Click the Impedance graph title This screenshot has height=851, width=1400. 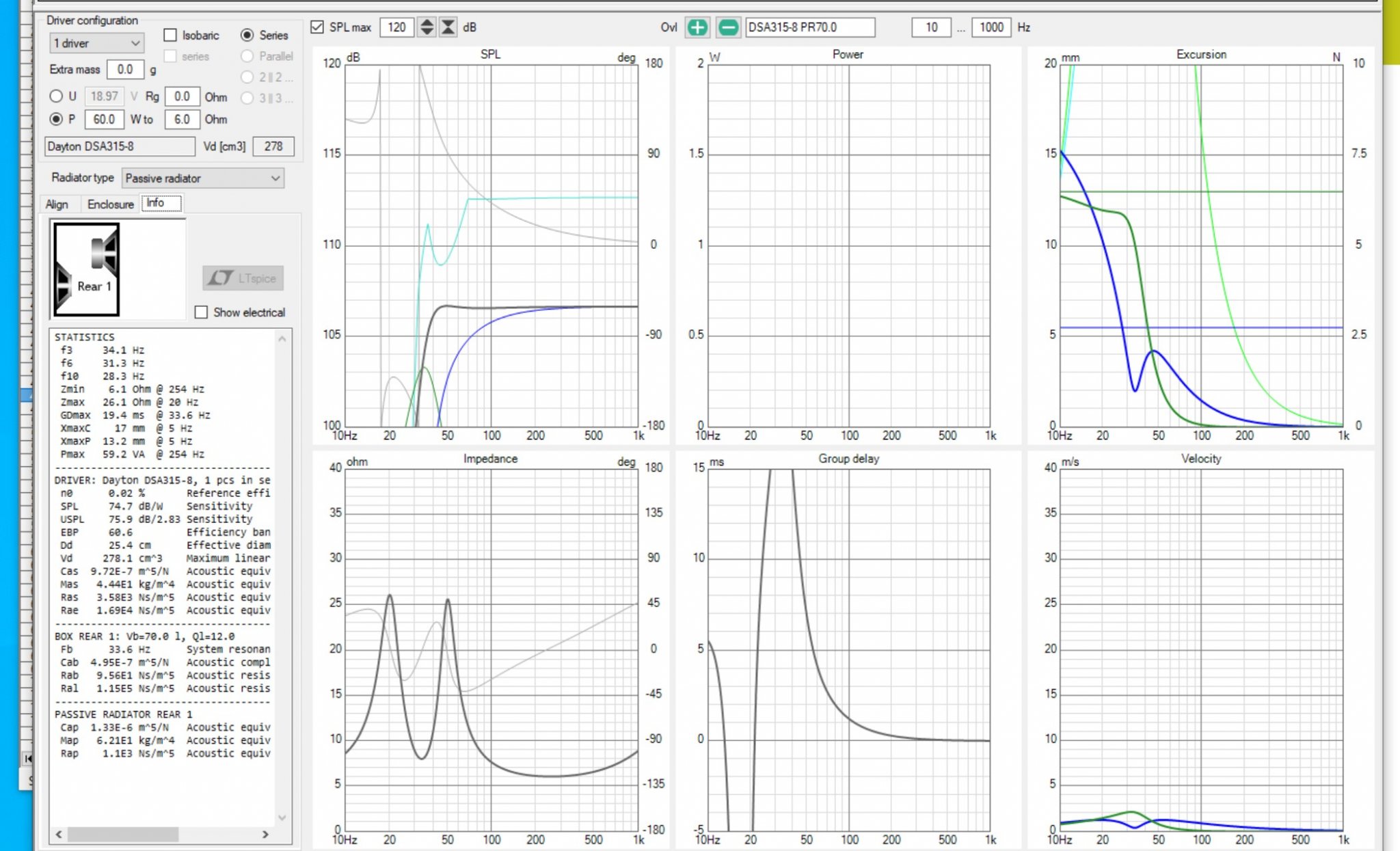pyautogui.click(x=490, y=459)
